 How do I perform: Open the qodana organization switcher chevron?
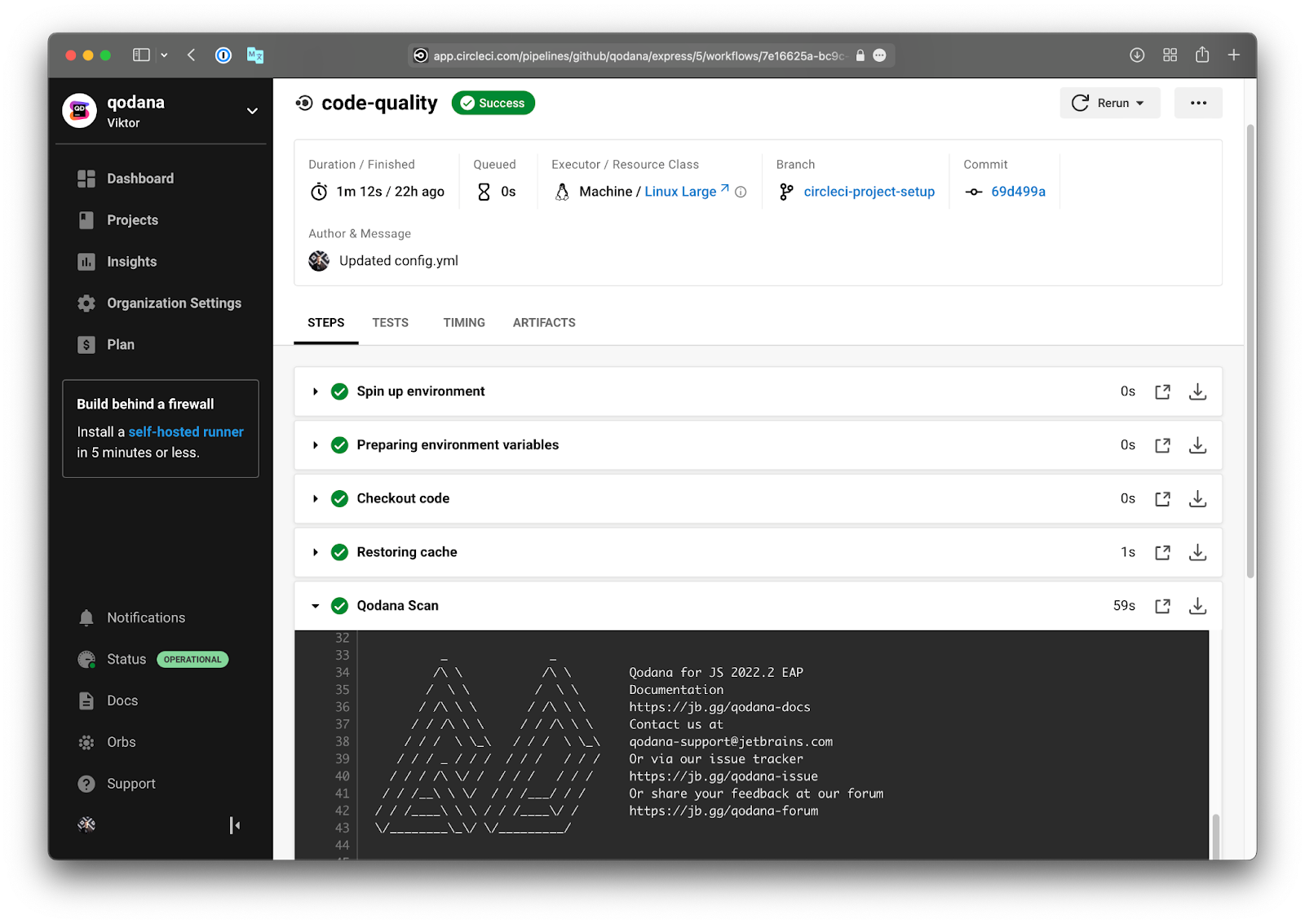[x=252, y=111]
